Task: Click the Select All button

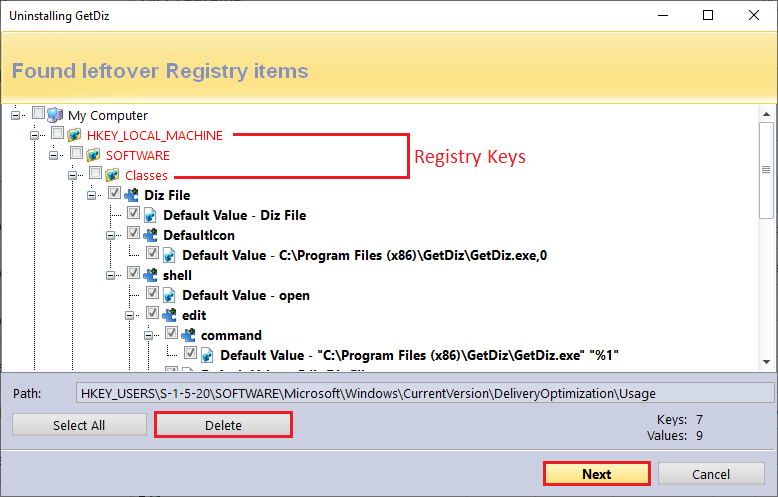Action: tap(79, 425)
